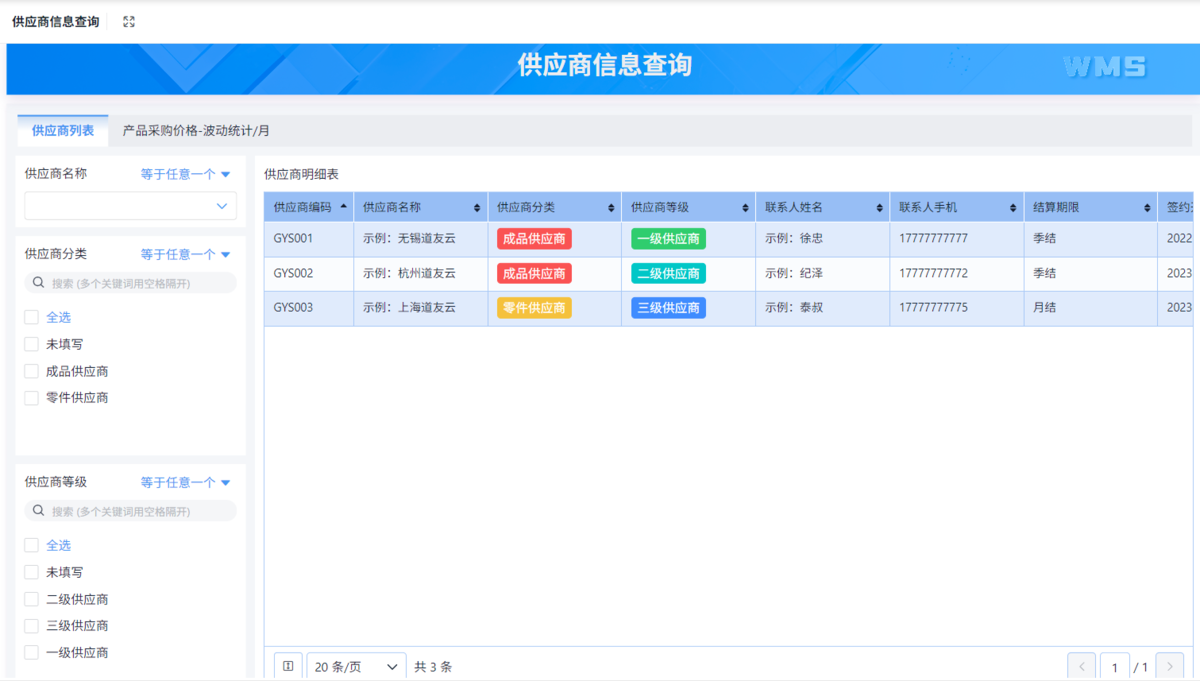
Task: Check 未填写 under 供应商等级
Action: click(x=31, y=572)
